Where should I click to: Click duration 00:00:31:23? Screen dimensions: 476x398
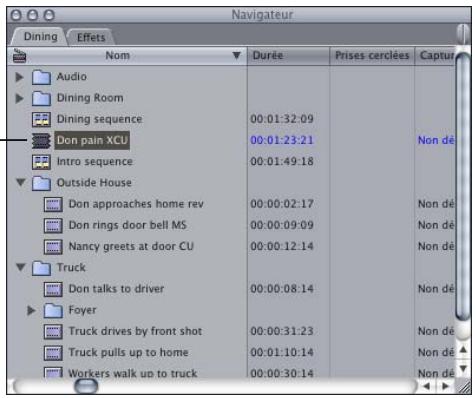pyautogui.click(x=282, y=331)
